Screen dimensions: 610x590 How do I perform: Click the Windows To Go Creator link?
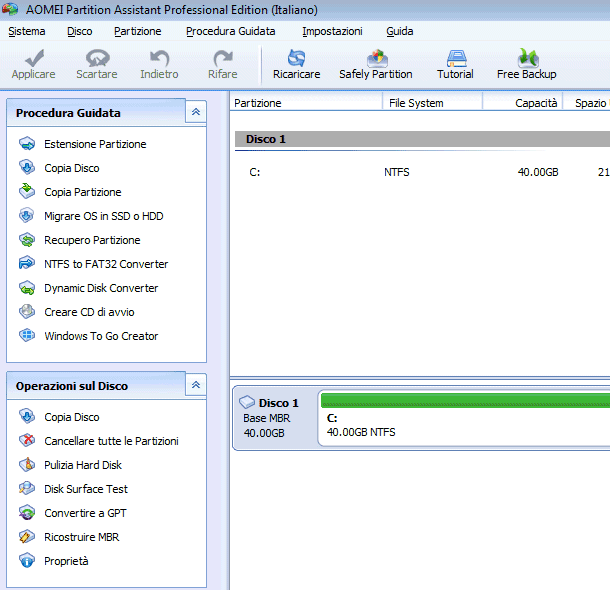click(101, 336)
